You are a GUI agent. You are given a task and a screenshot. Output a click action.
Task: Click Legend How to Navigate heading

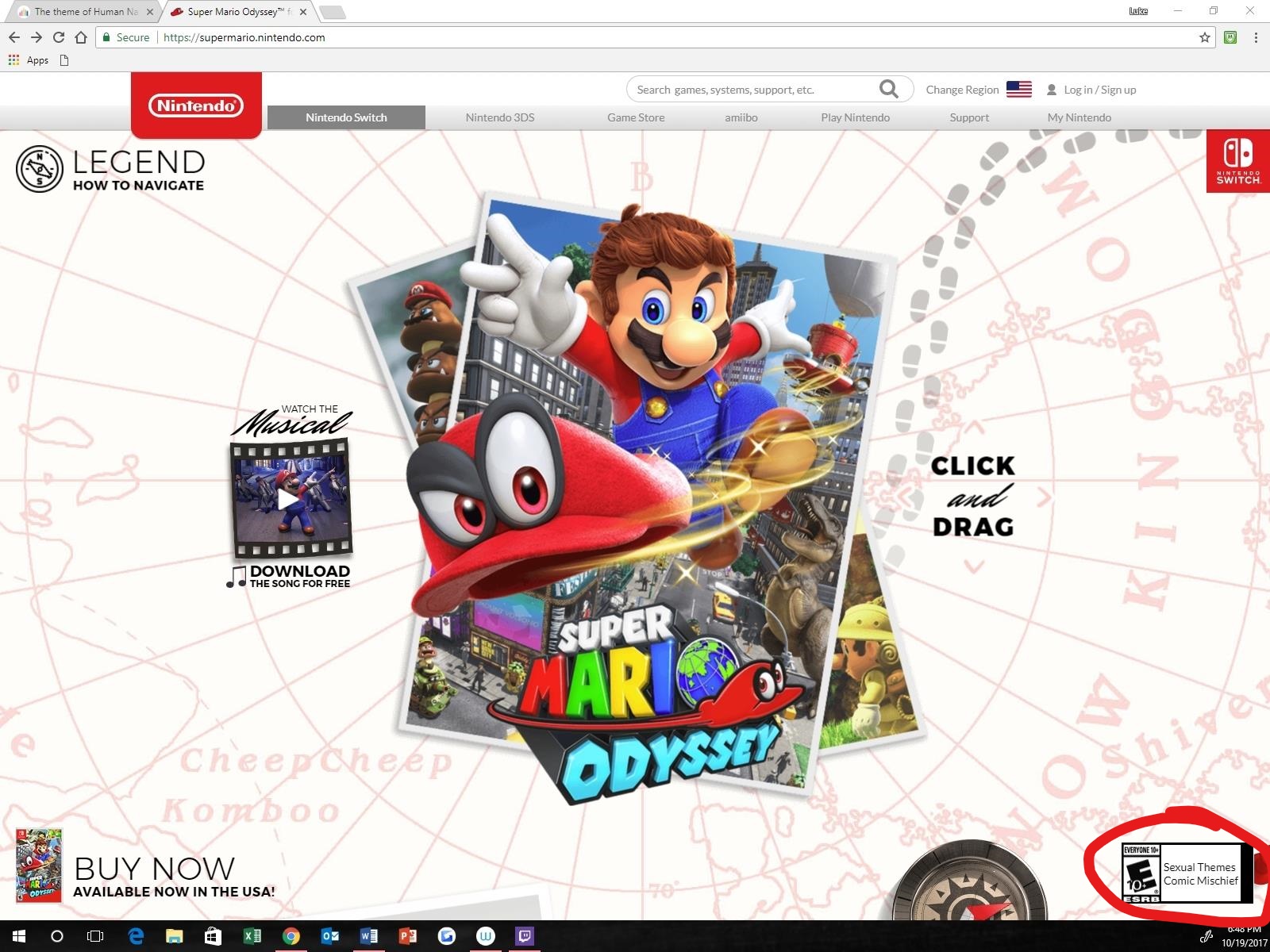139,169
